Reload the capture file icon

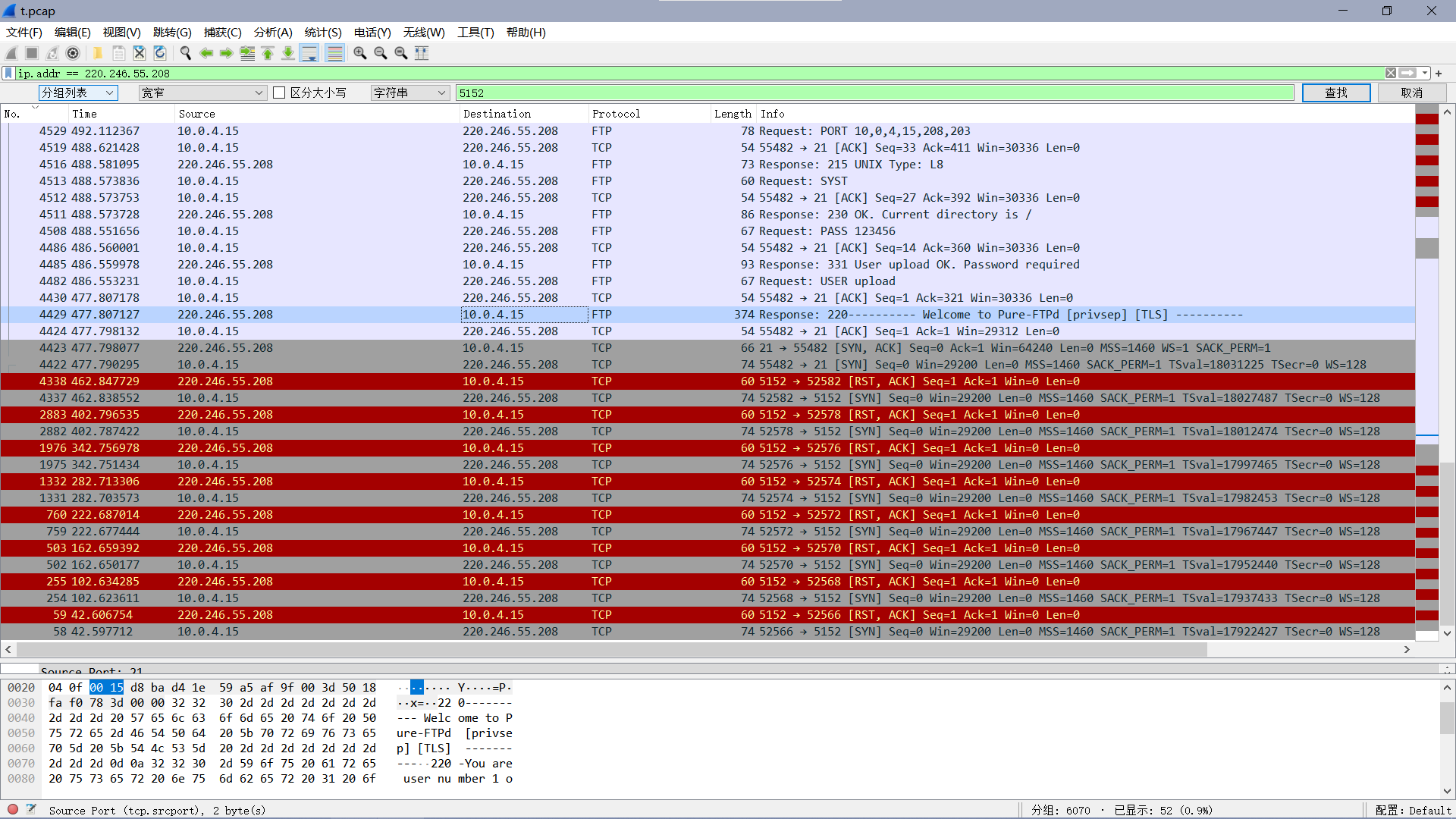click(x=160, y=53)
